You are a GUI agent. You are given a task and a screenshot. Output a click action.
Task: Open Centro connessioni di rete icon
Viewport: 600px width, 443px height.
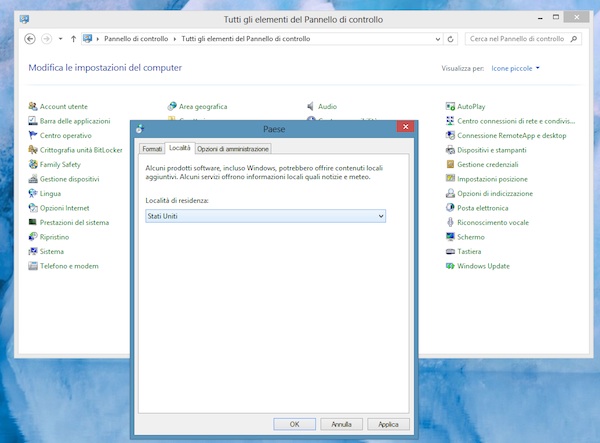450,121
